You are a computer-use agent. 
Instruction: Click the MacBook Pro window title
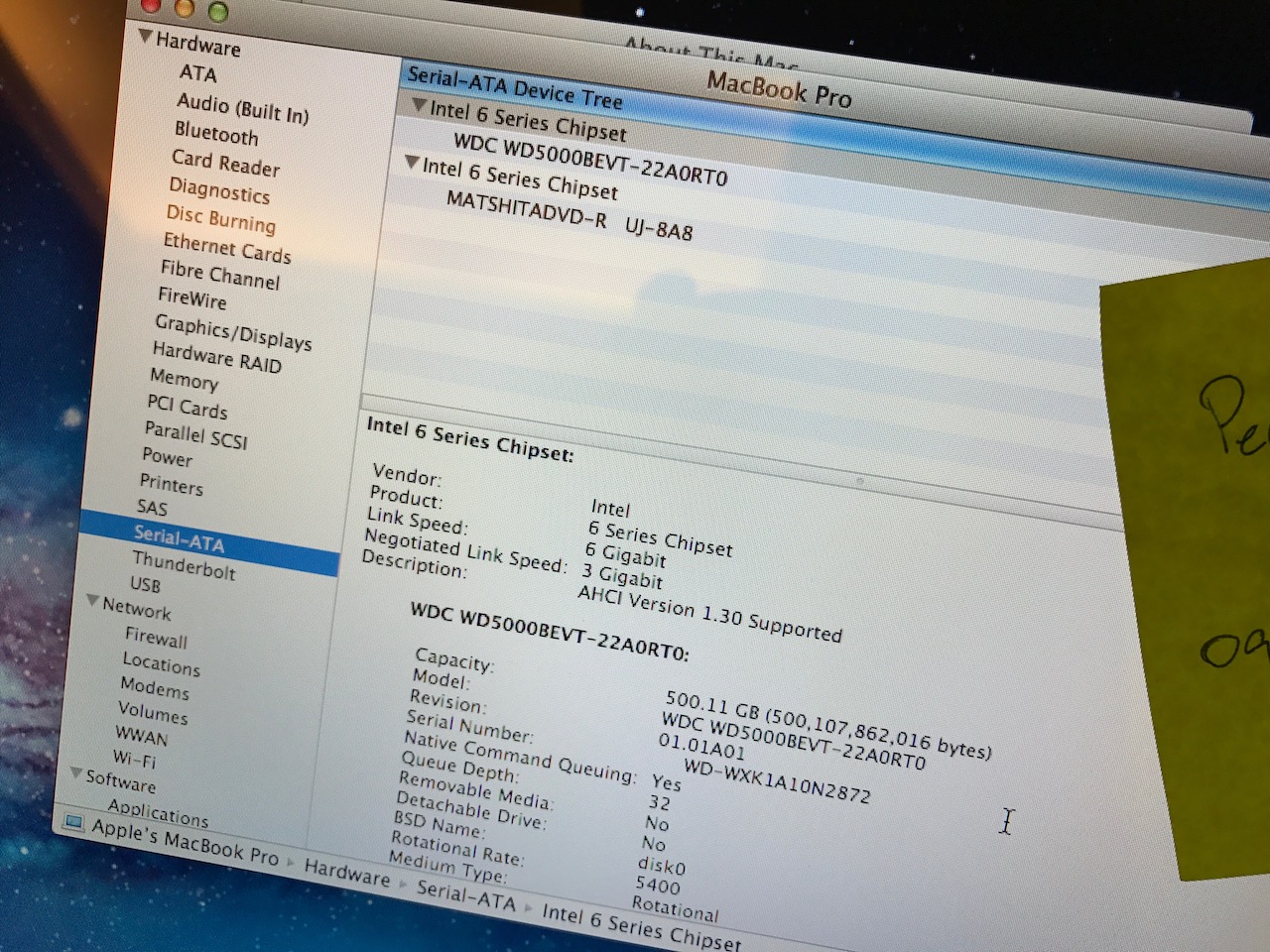[779, 89]
